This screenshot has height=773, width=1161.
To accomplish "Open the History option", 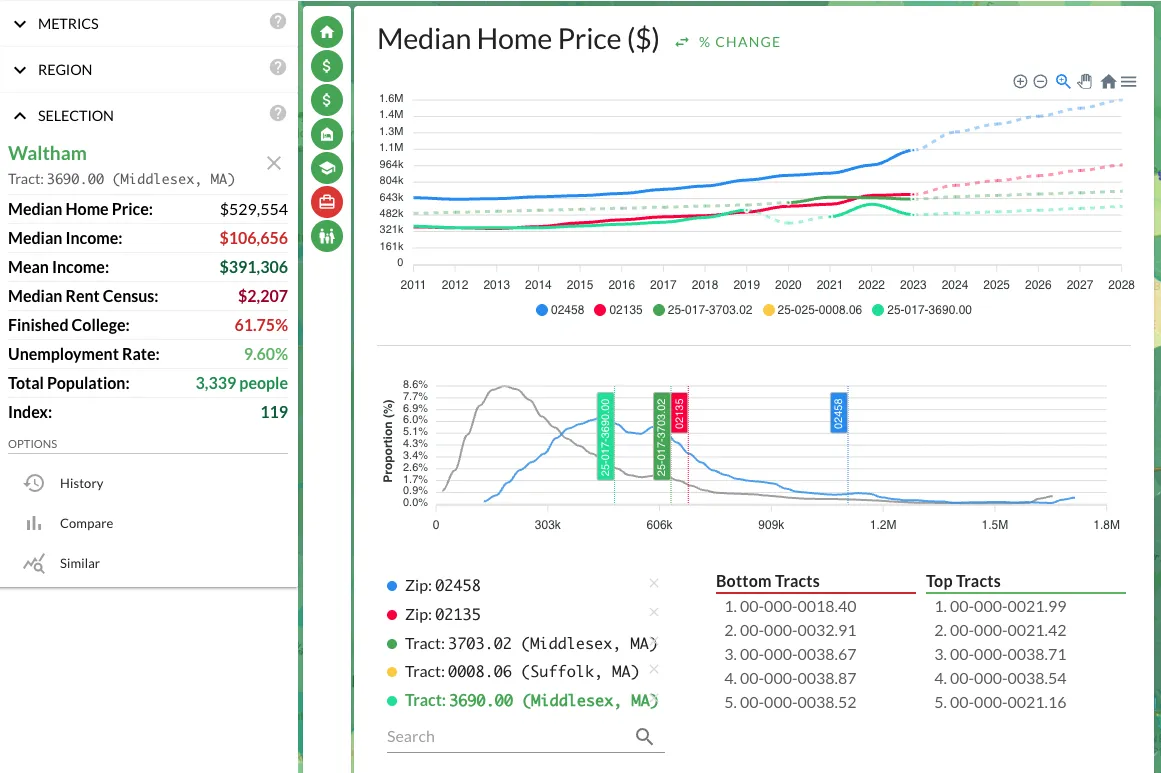I will click(81, 483).
